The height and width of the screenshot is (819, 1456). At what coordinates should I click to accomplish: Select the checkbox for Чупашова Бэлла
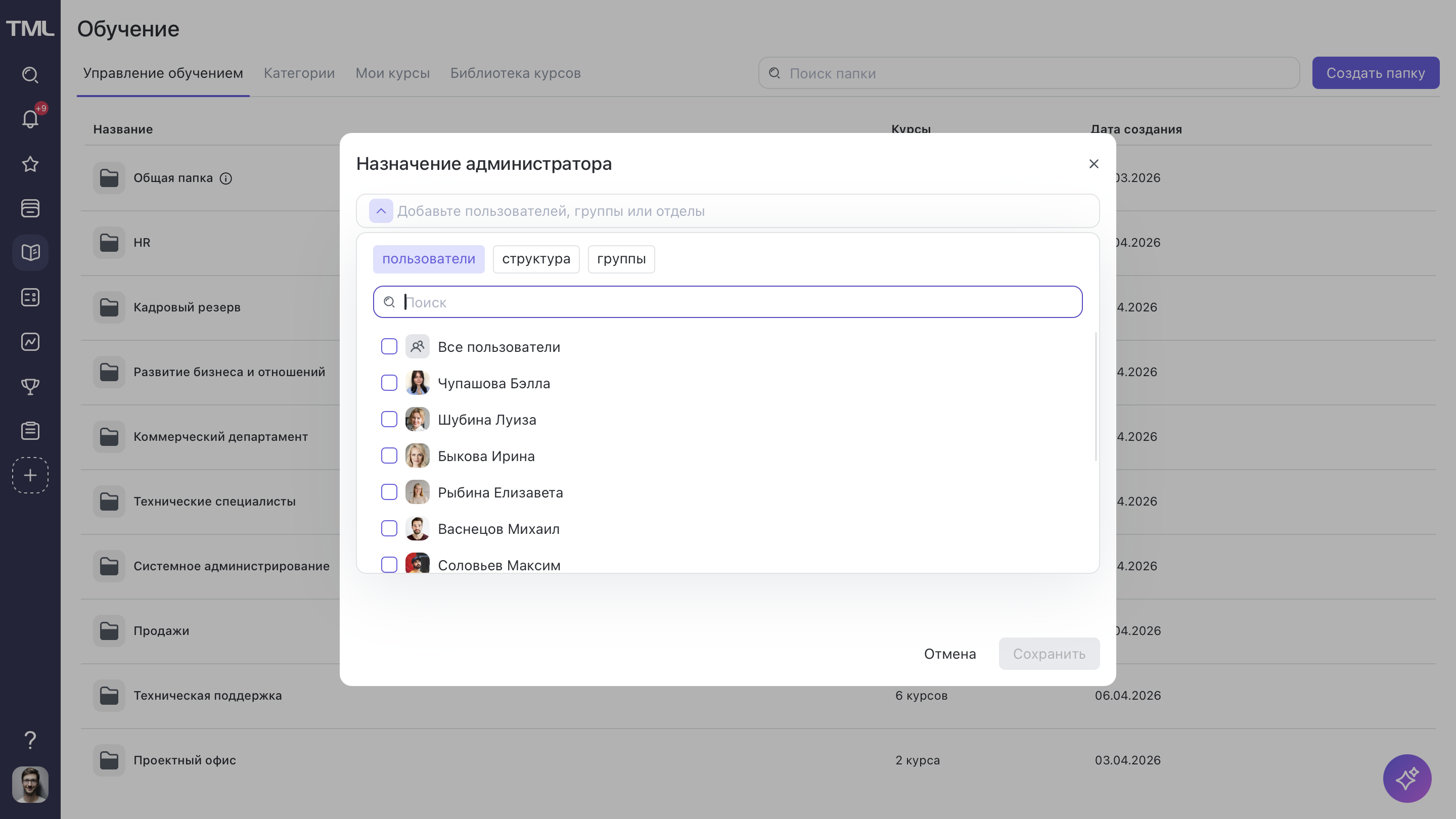[x=389, y=383]
